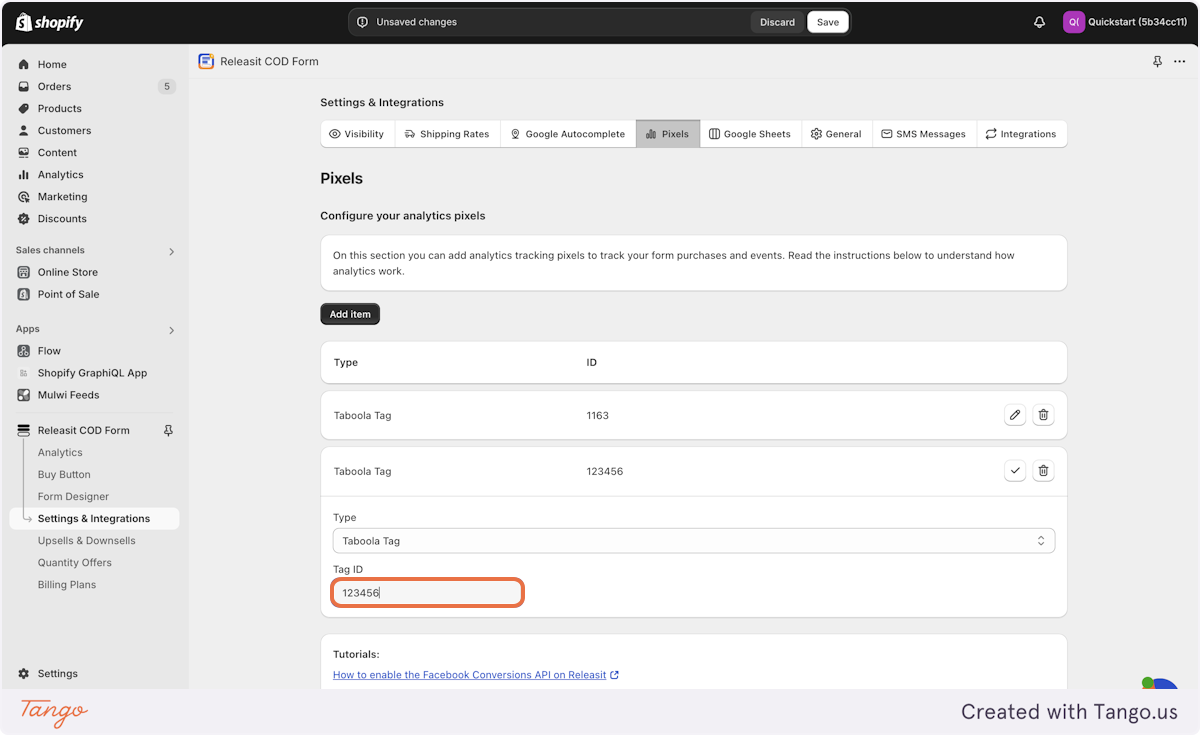Delete the Taboola Tag 123456 row
The image size is (1200, 735).
(x=1043, y=471)
